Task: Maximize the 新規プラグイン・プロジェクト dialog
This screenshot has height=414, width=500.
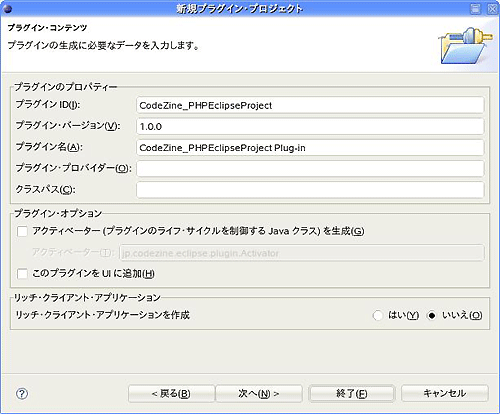Action: pyautogui.click(x=476, y=9)
